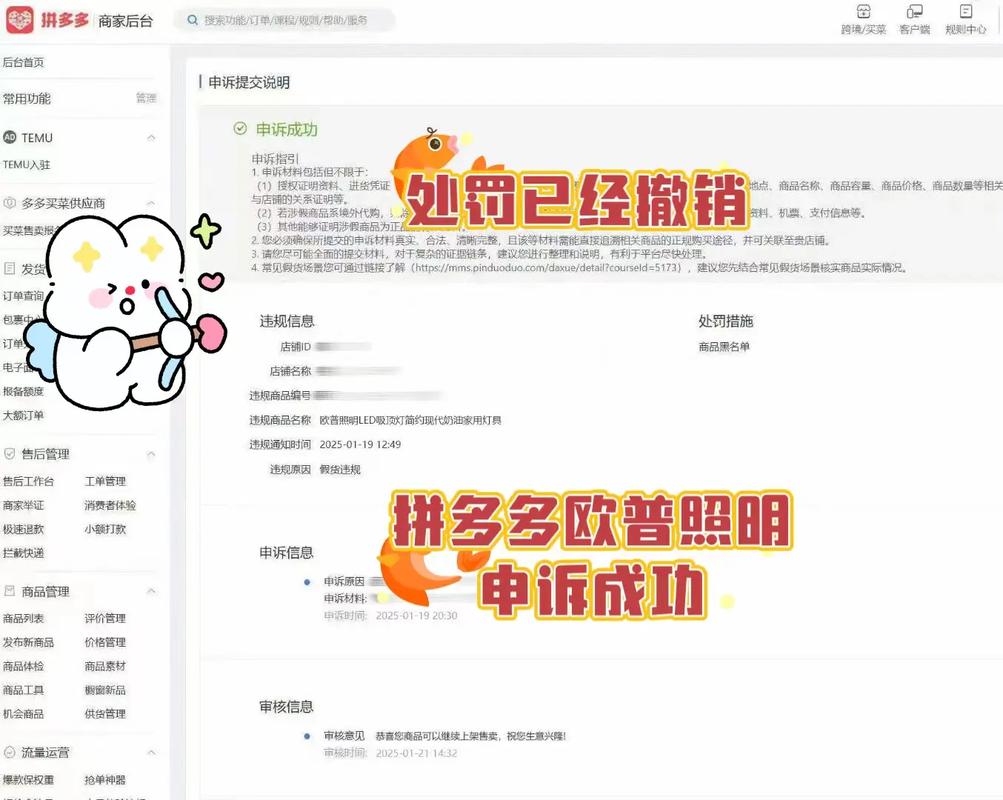
Task: Collapse the TEMU sidebar section
Action: pyautogui.click(x=151, y=137)
